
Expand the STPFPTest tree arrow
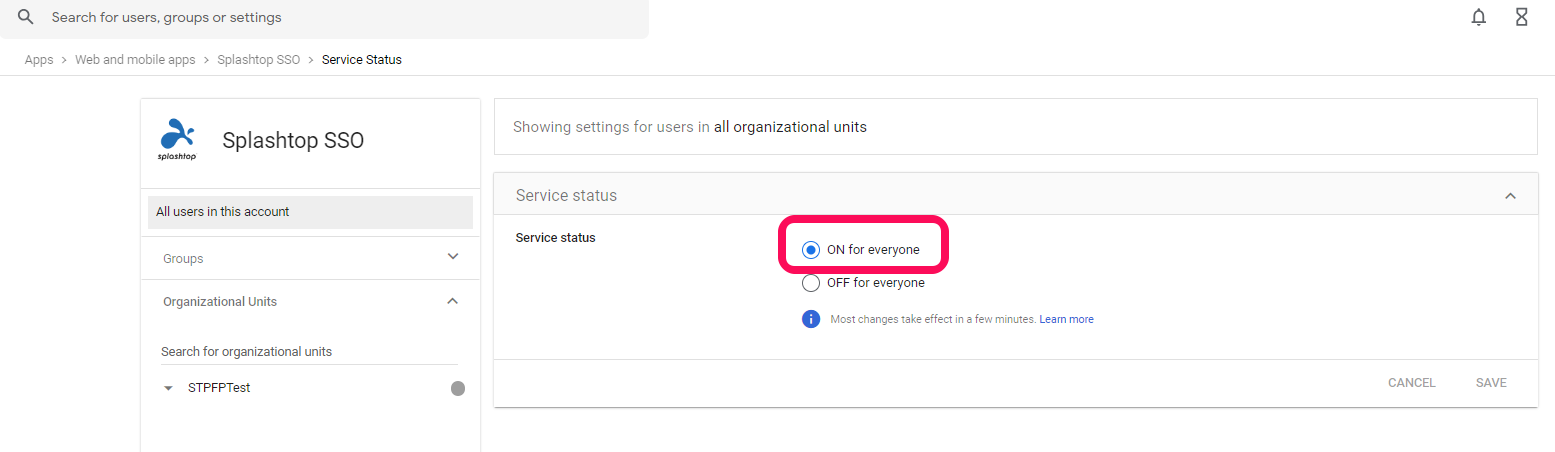click(x=168, y=388)
